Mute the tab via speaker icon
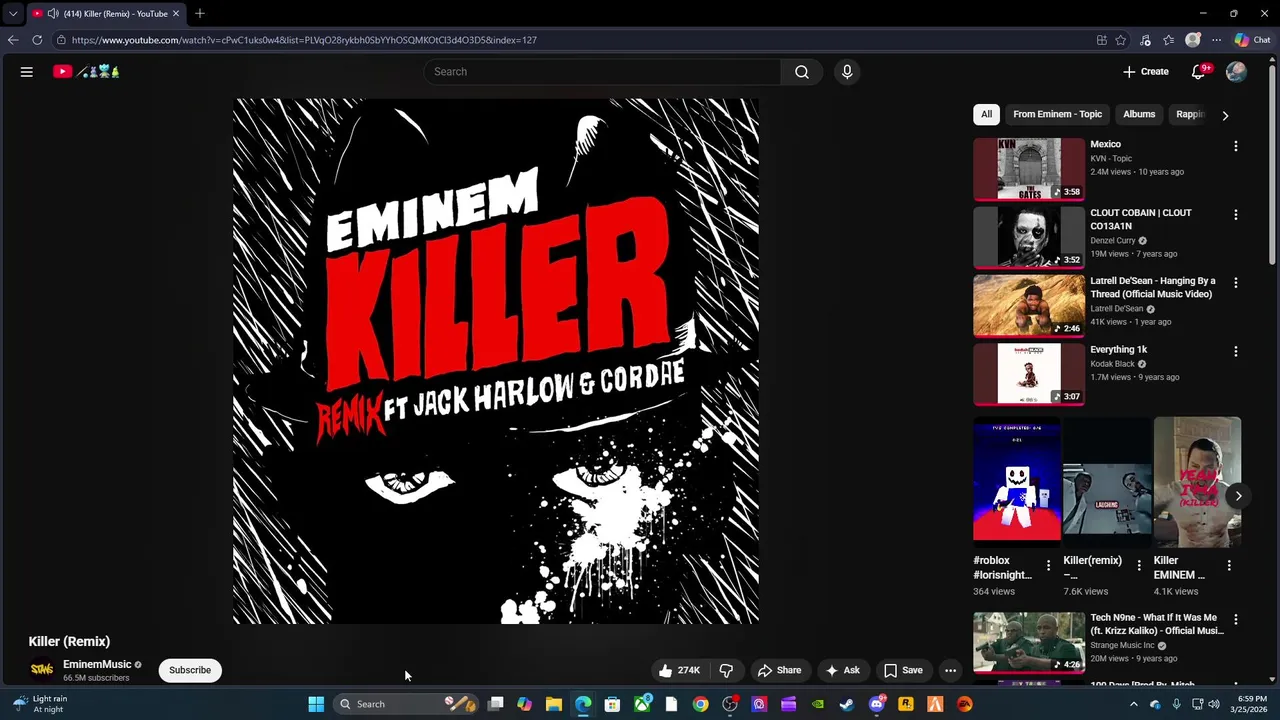 pos(52,14)
